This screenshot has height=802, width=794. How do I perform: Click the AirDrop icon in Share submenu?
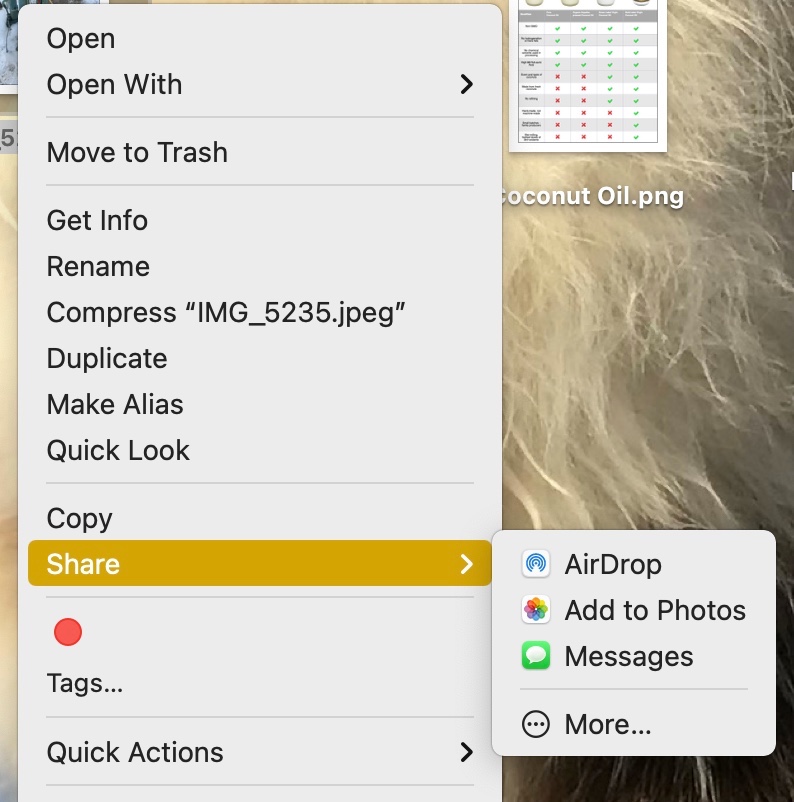click(x=536, y=564)
